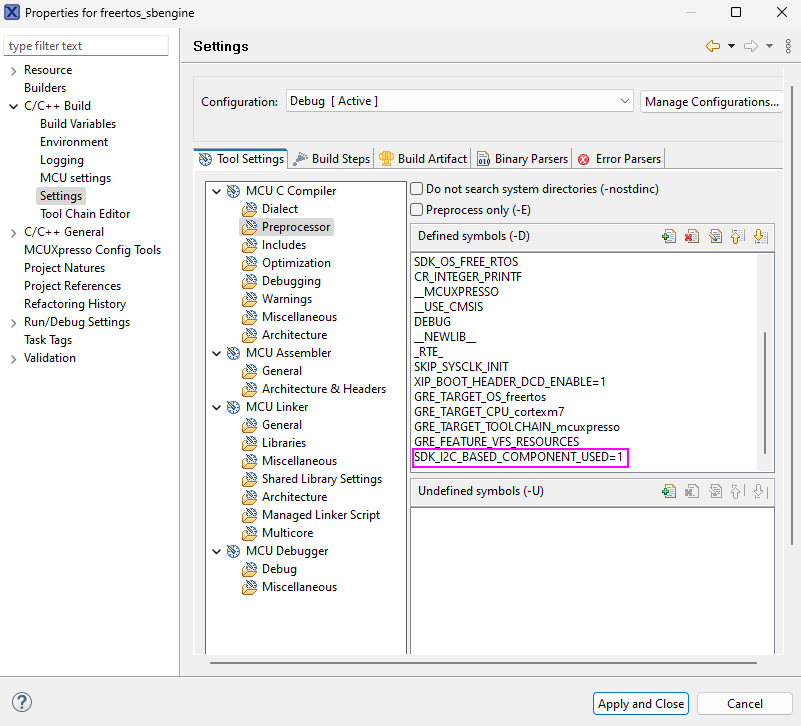Add a new undefined symbol

pyautogui.click(x=669, y=490)
